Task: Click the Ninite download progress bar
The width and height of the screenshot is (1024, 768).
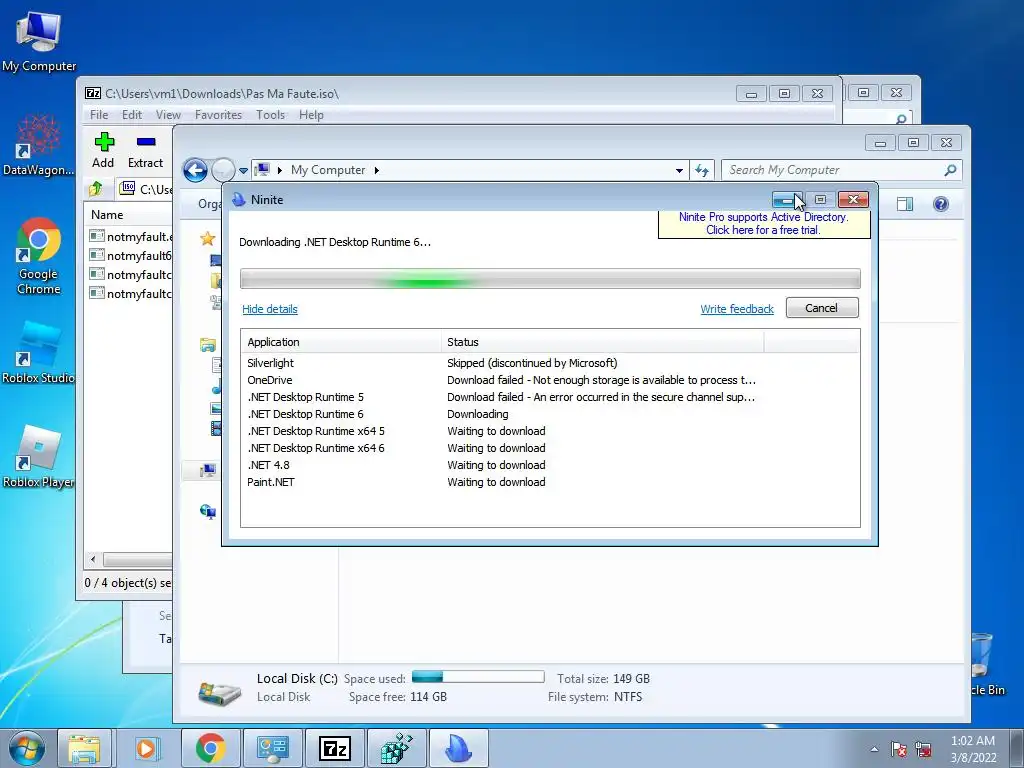Action: pyautogui.click(x=550, y=279)
